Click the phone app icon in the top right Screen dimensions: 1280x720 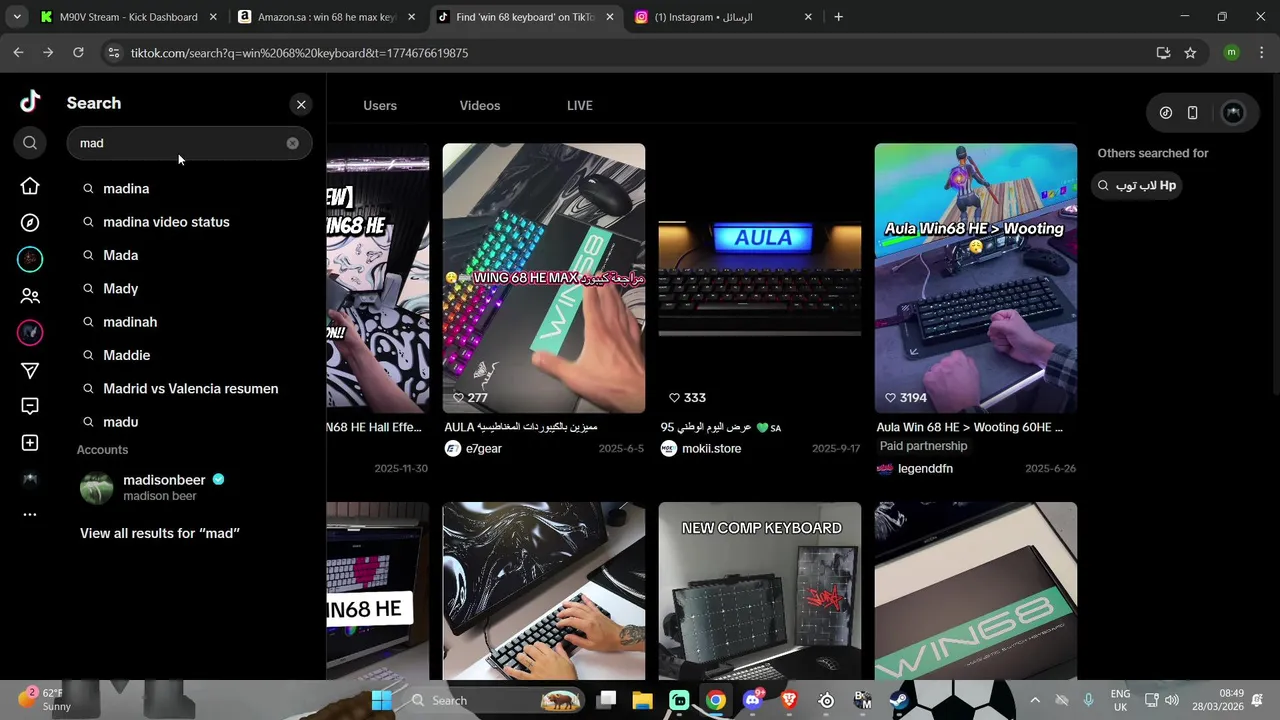coord(1192,113)
